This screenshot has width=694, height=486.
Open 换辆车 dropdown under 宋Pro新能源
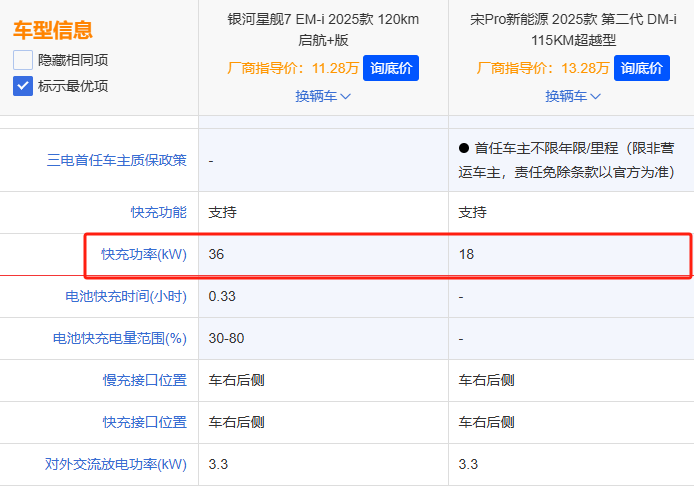(573, 96)
